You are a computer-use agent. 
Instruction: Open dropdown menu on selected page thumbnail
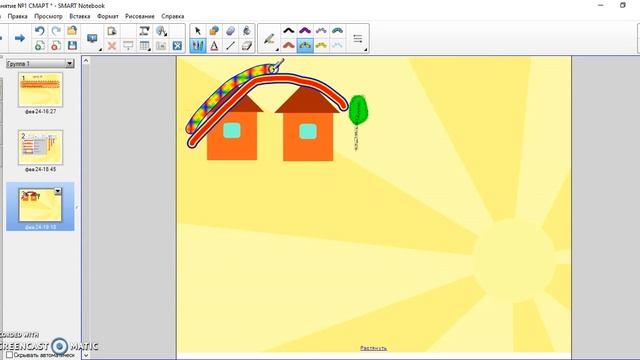pyautogui.click(x=58, y=191)
